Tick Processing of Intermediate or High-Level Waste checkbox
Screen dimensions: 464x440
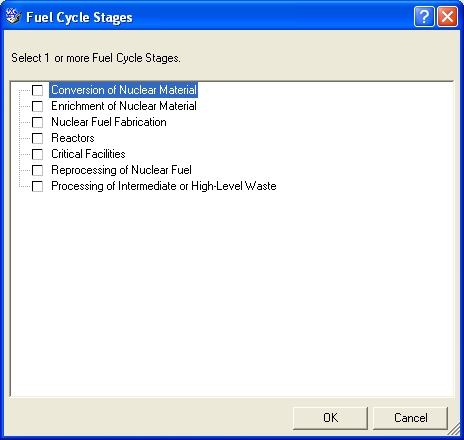37,186
